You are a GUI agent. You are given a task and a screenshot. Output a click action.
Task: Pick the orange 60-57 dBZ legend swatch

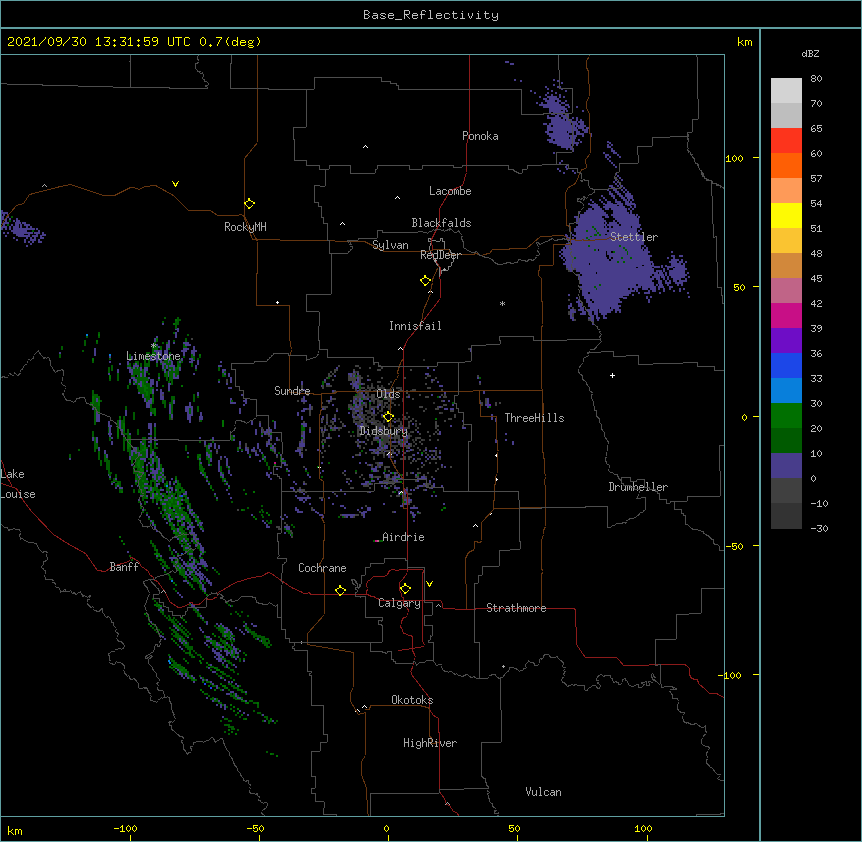click(x=786, y=165)
